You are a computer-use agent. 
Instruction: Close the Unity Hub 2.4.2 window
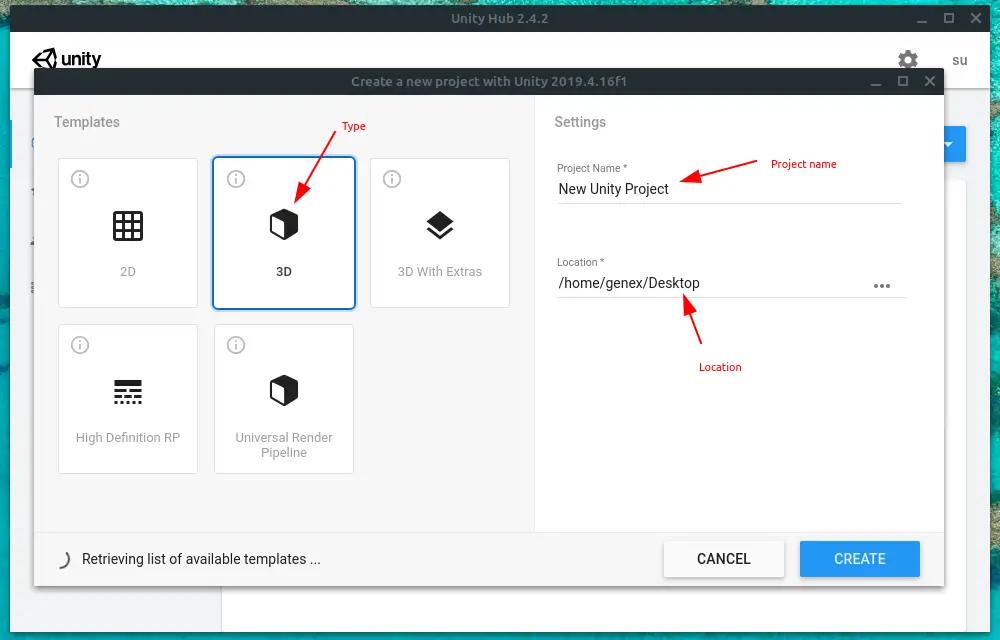pos(976,18)
